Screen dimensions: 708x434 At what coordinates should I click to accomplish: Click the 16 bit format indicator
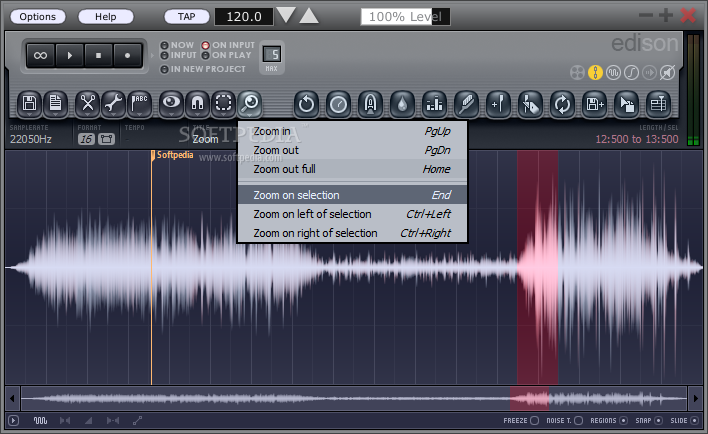click(x=86, y=139)
